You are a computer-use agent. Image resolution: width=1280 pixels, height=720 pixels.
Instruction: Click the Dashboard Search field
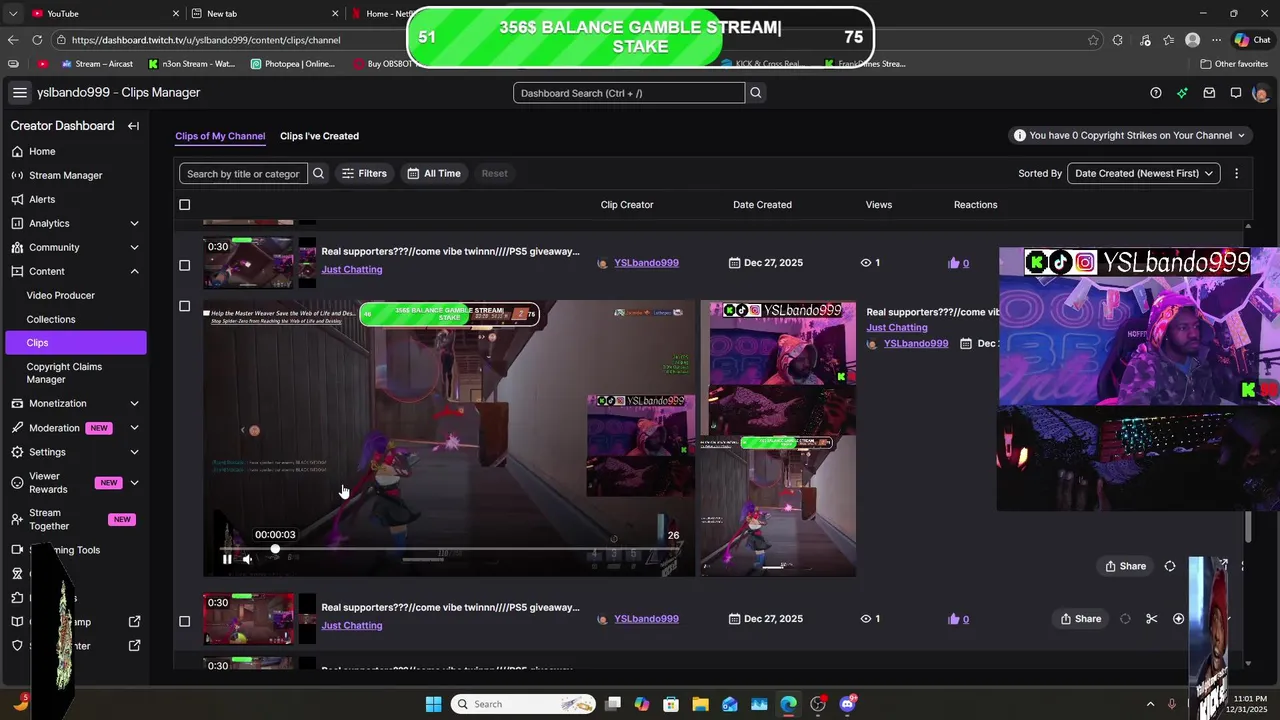pyautogui.click(x=629, y=93)
